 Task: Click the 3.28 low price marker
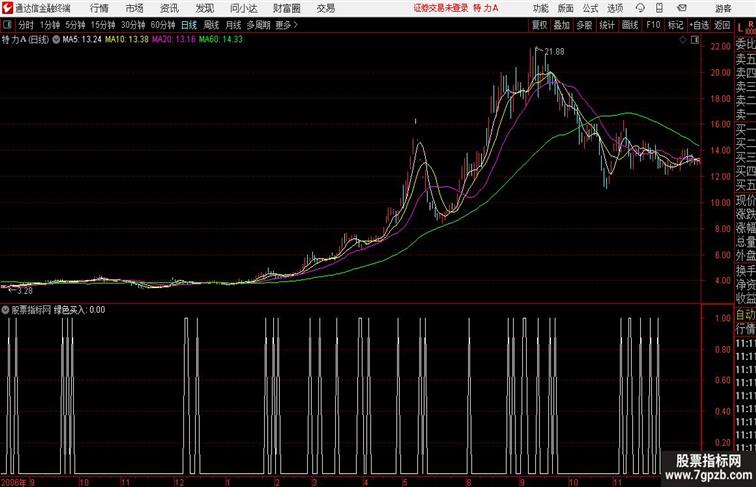click(25, 291)
